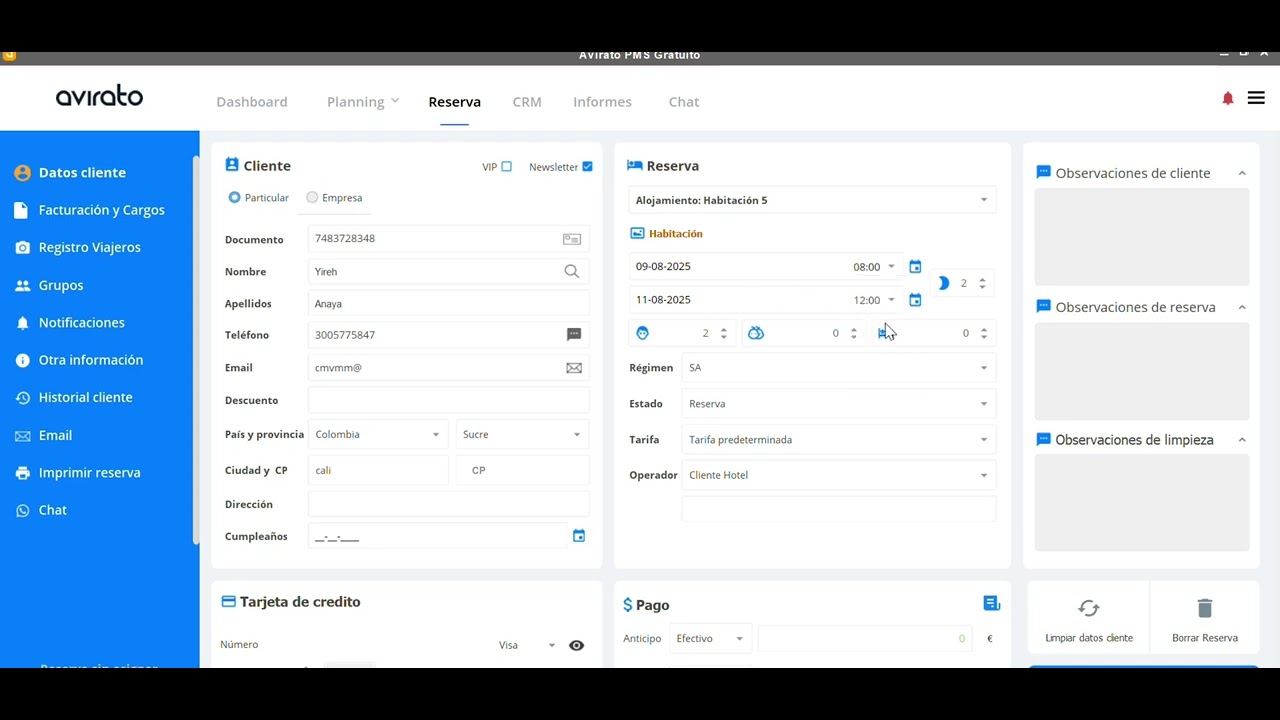Select the Empresa radio button
Screen dimensions: 1280x720
pyautogui.click(x=312, y=197)
